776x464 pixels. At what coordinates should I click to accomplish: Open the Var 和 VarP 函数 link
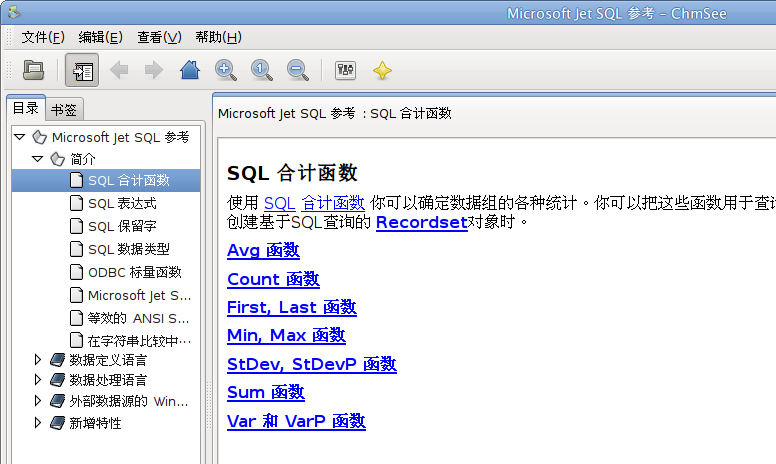click(296, 421)
